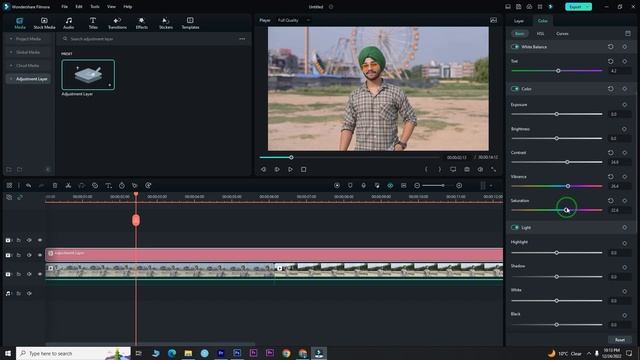This screenshot has height=360, width=640.
Task: Click the voiceover microphone icon in timeline toolbar
Action: point(364,185)
